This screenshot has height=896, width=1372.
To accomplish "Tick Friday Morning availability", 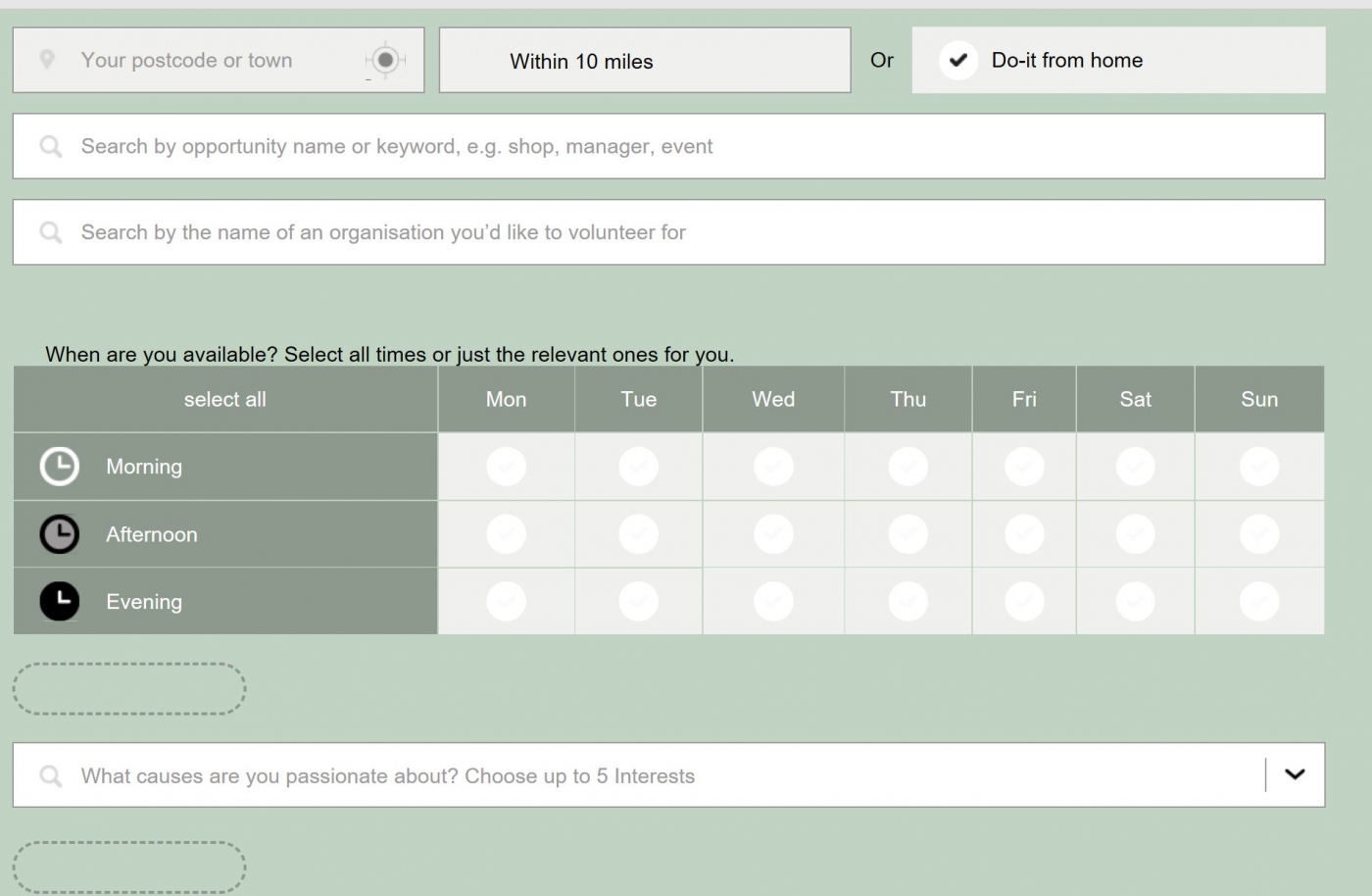I will click(1024, 467).
